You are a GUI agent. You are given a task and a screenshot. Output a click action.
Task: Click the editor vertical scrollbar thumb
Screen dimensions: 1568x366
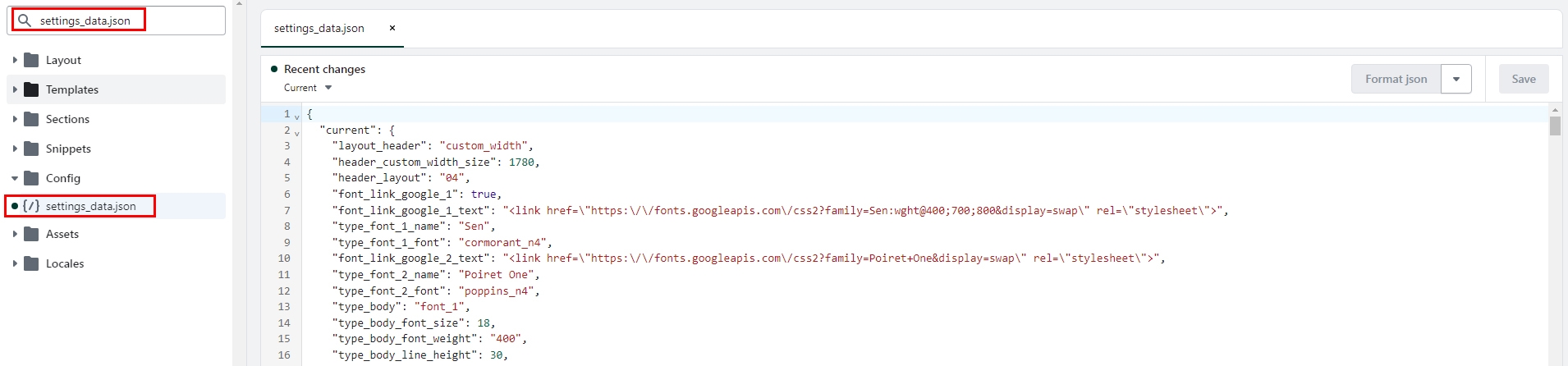(x=1555, y=126)
